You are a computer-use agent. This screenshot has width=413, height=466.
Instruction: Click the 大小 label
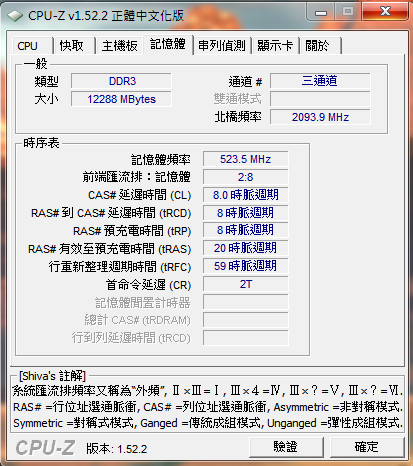coord(46,99)
